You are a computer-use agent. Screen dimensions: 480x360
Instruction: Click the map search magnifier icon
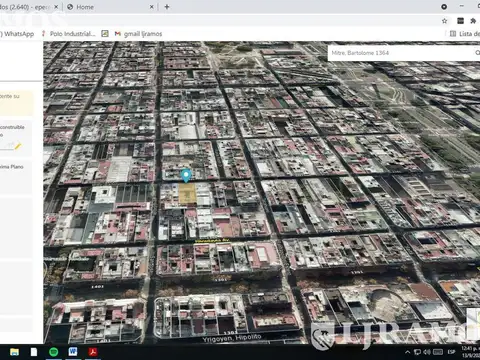[477, 53]
